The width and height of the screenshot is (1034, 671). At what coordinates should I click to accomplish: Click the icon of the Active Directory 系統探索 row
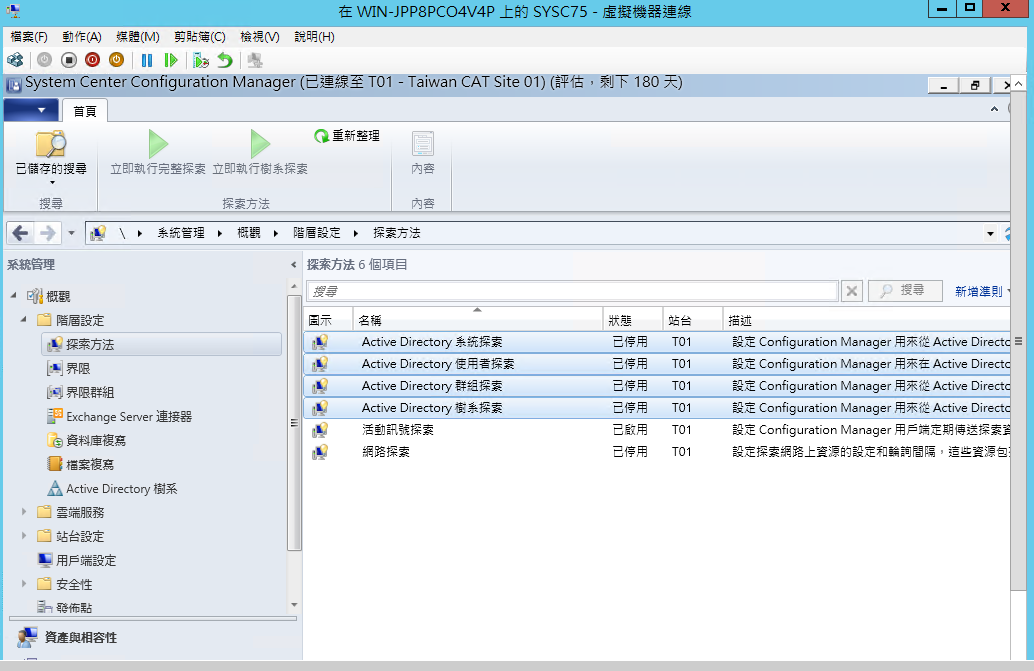click(x=320, y=342)
